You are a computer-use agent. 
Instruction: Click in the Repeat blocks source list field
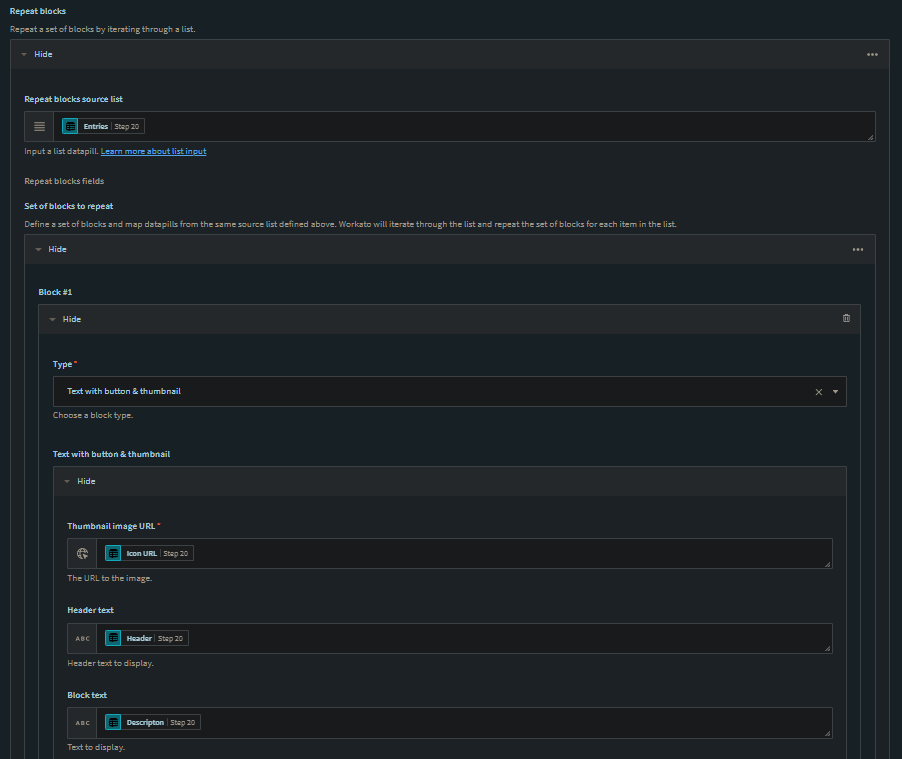(x=500, y=127)
